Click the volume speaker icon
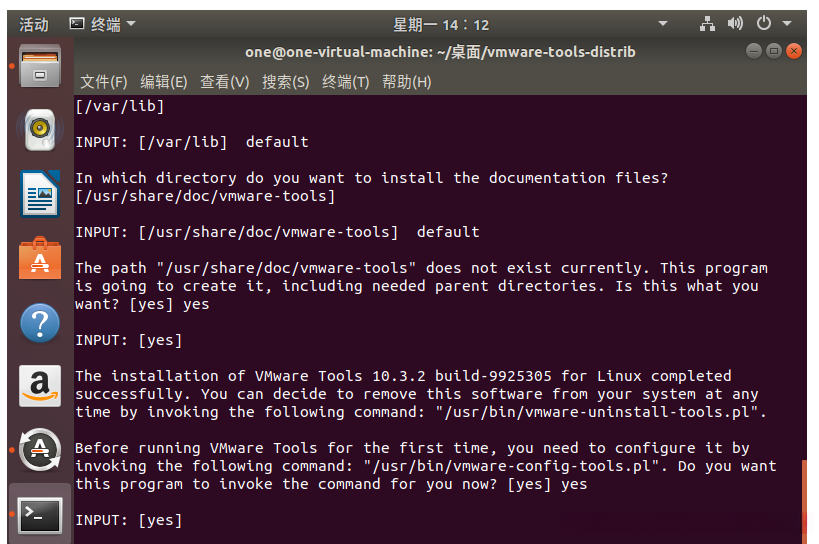This screenshot has height=544, width=819. click(x=735, y=24)
